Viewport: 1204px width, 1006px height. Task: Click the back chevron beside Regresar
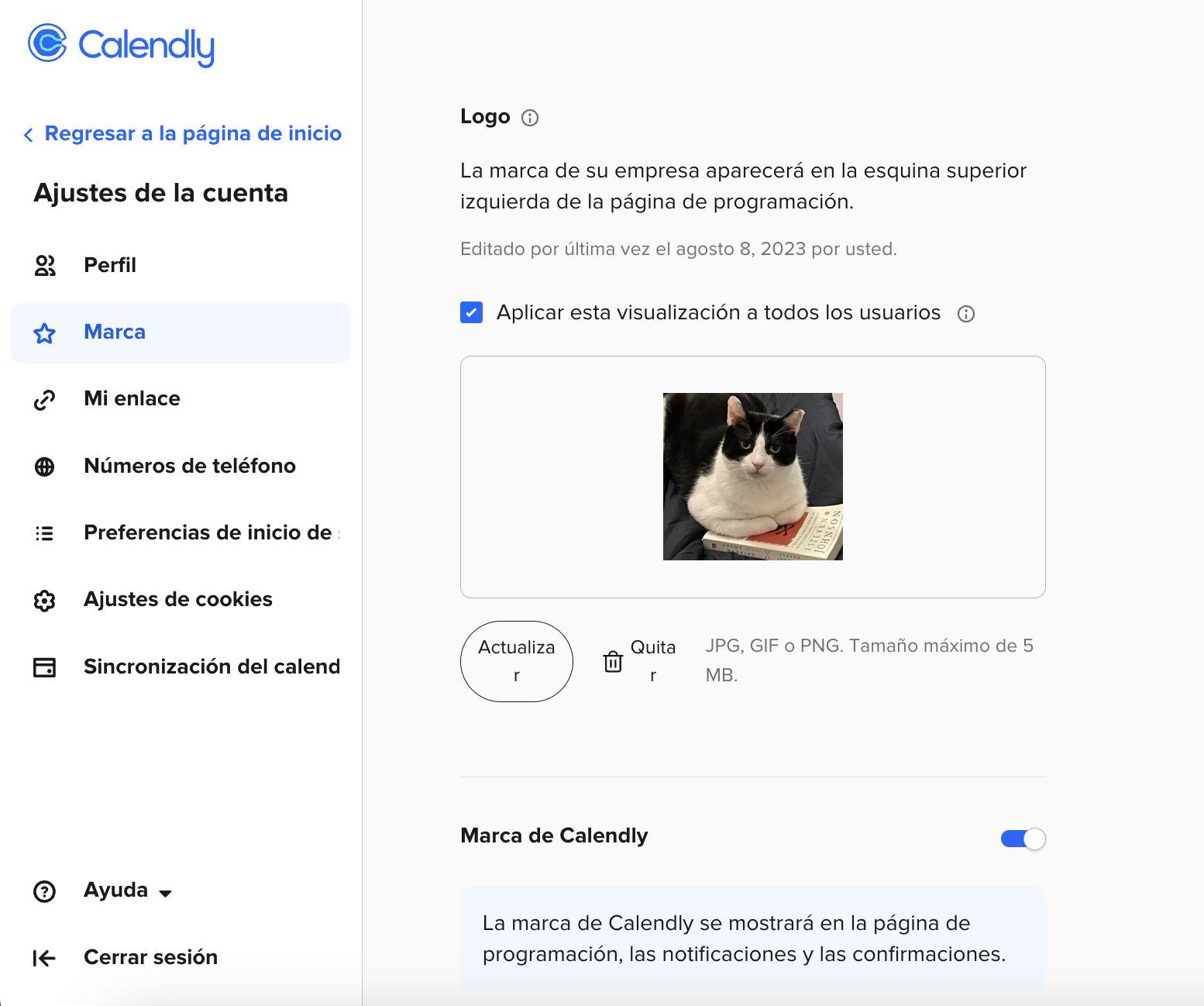[x=29, y=135]
